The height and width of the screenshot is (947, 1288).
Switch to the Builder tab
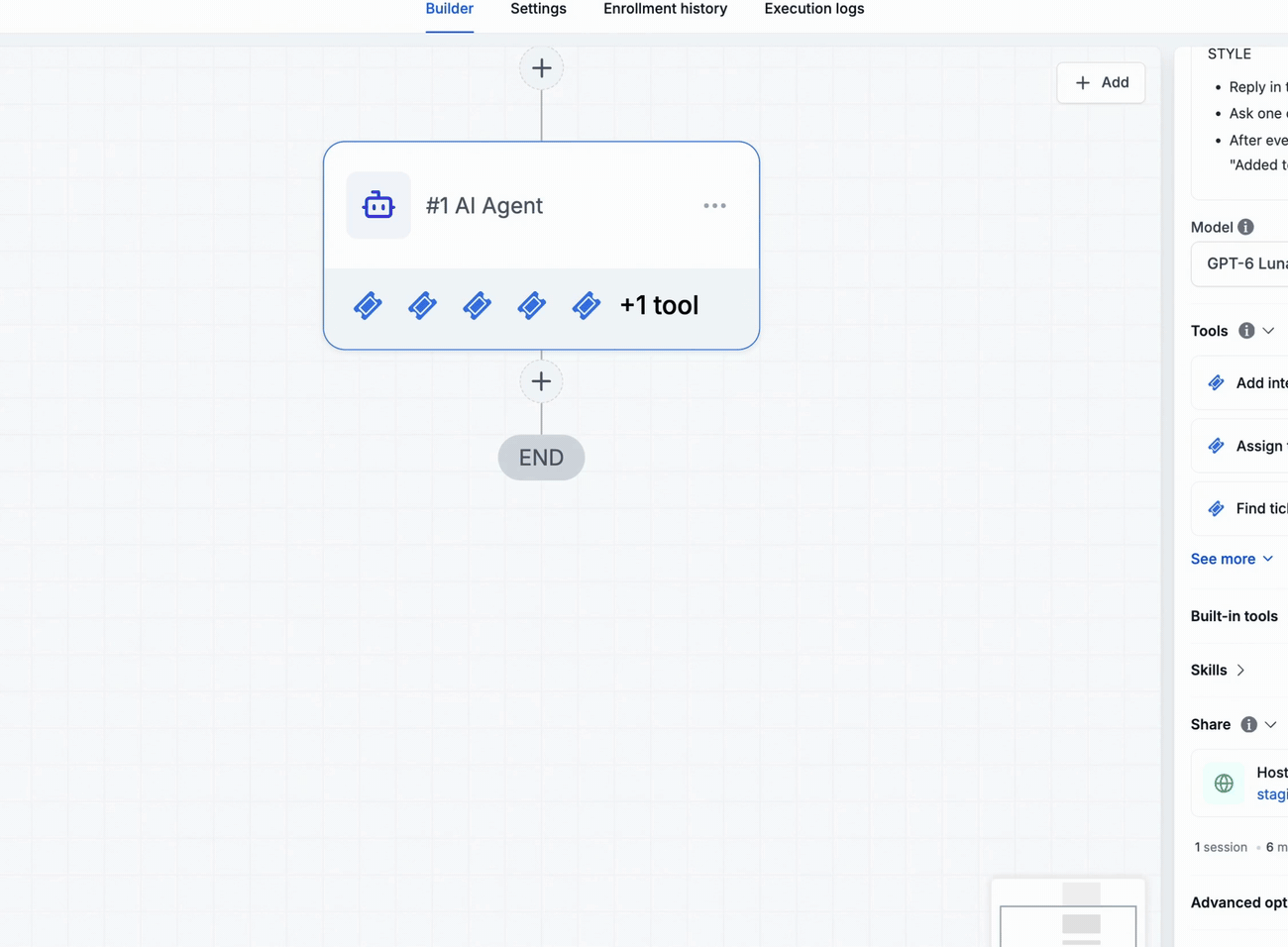point(450,9)
